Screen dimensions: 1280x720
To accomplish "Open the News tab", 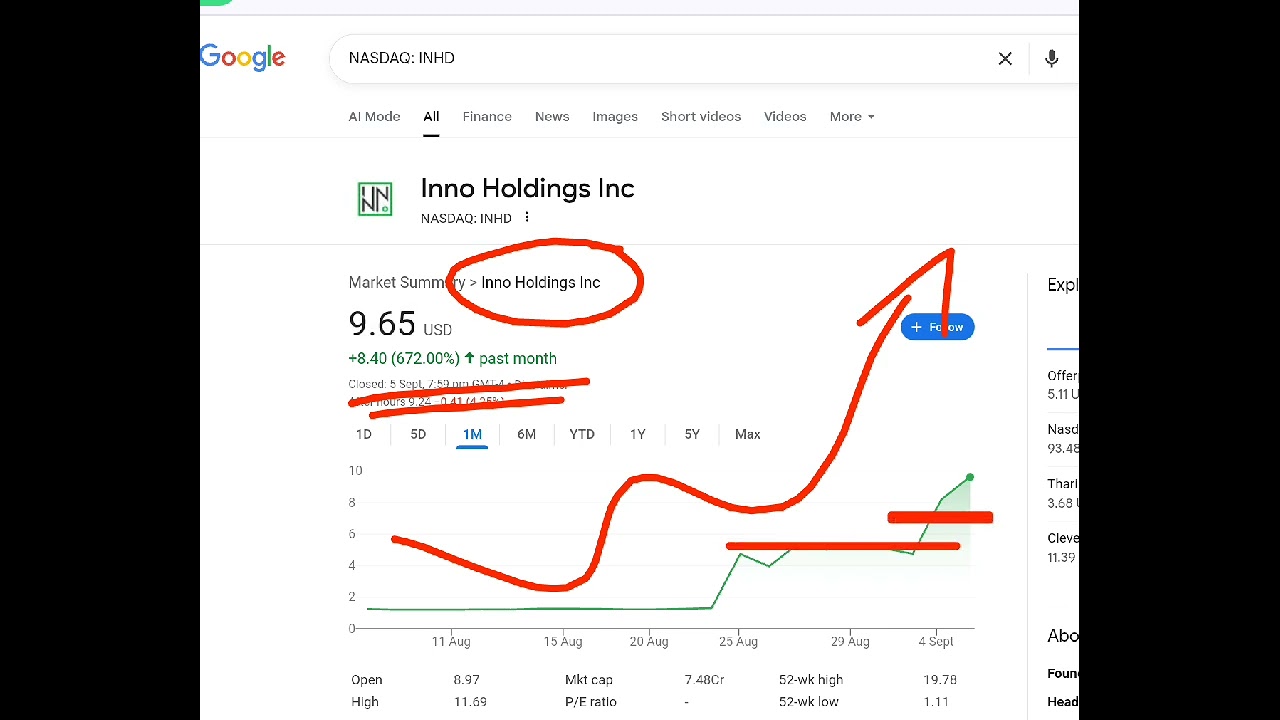I will [x=552, y=116].
